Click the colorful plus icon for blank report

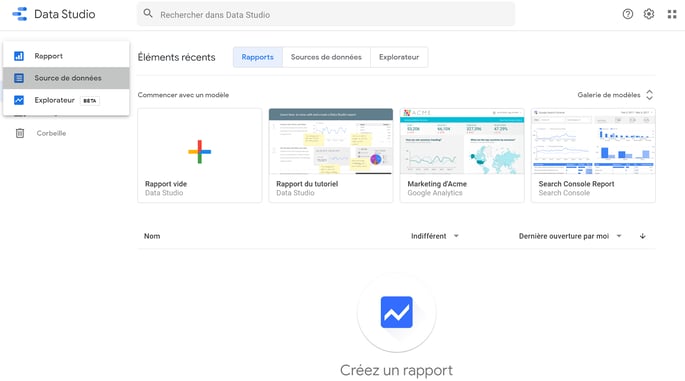tap(200, 152)
